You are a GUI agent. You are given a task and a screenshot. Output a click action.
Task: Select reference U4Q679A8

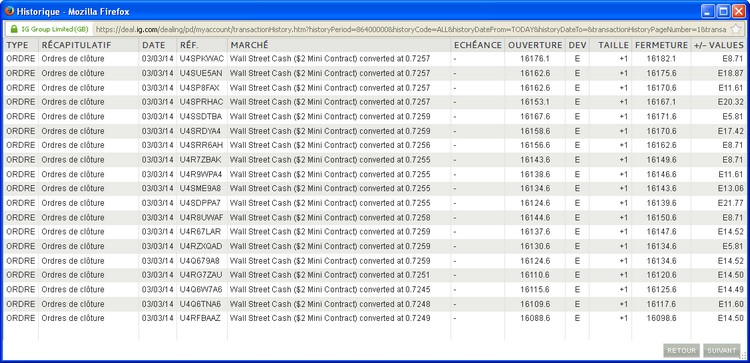click(x=199, y=261)
